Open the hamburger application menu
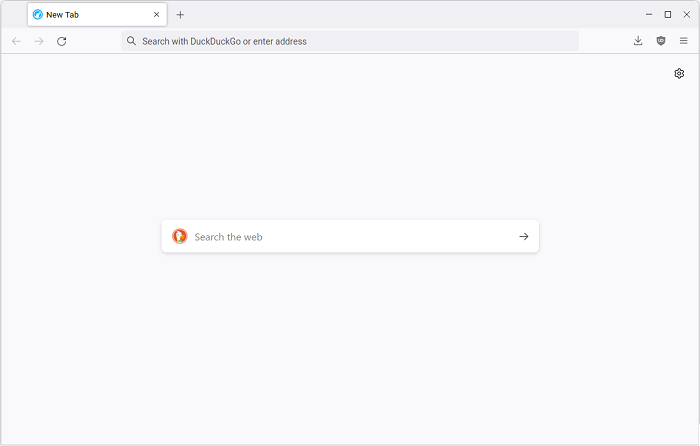The width and height of the screenshot is (700, 446). click(683, 41)
